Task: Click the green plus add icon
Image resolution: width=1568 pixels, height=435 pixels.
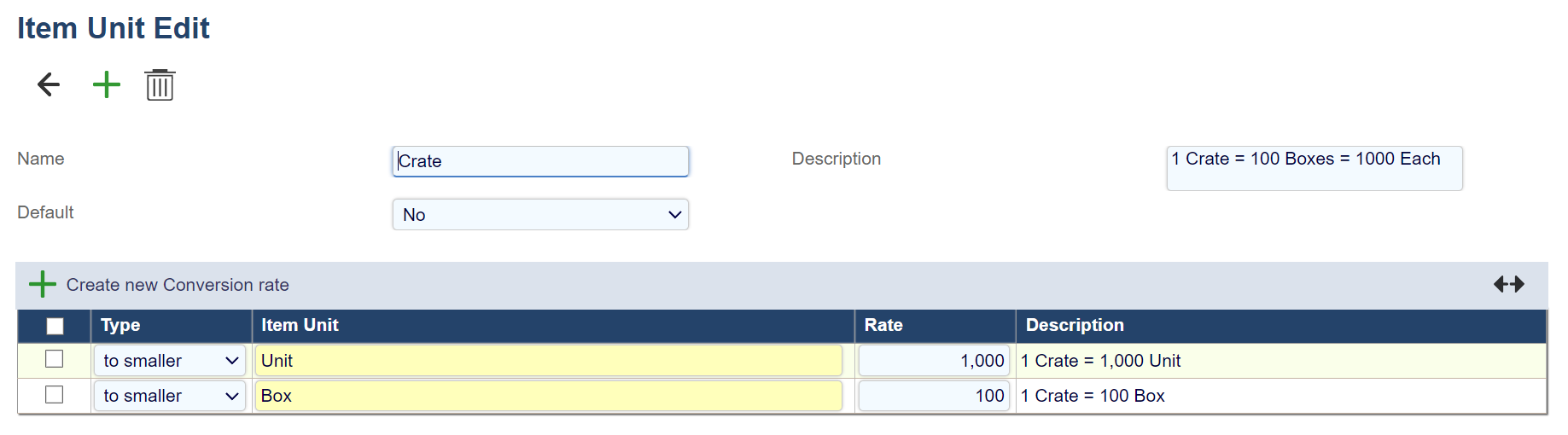Action: pos(107,84)
